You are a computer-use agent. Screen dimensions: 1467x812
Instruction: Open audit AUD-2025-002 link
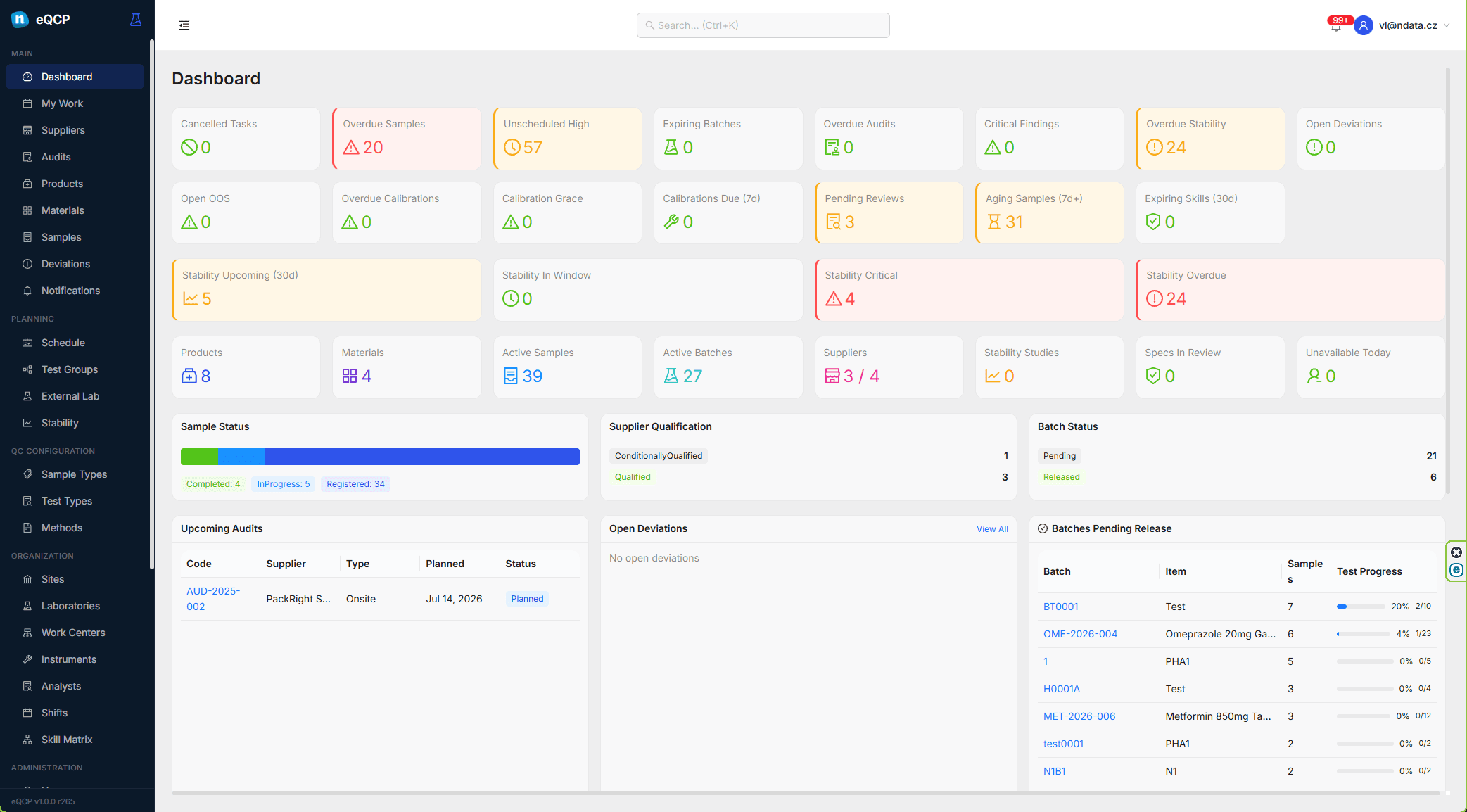tap(213, 599)
